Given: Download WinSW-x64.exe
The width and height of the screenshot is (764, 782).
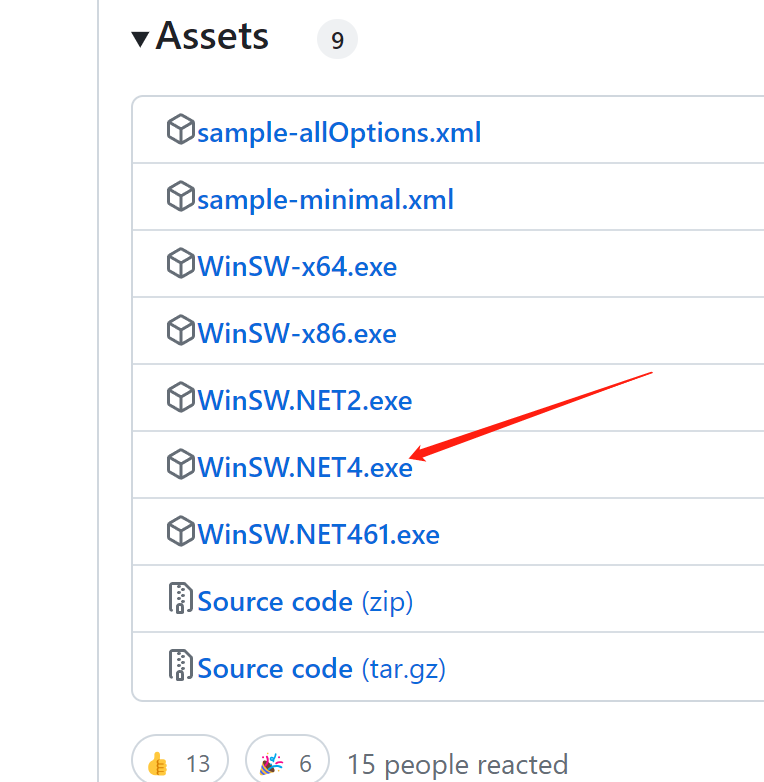Looking at the screenshot, I should coord(297,266).
